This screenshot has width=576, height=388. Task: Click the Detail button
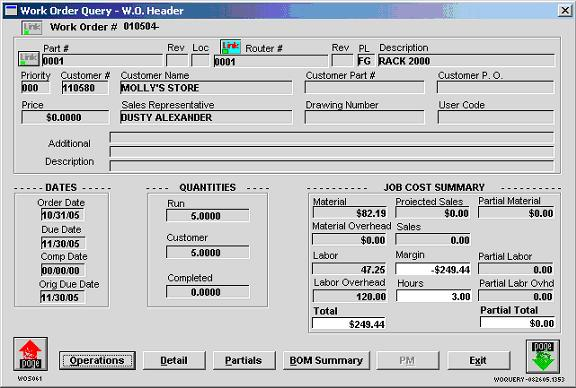(174, 360)
